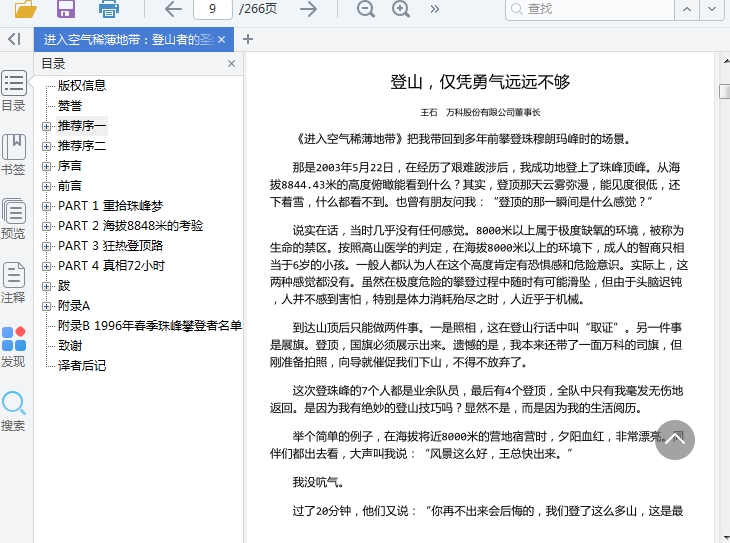730x543 pixels.
Task: Go to the next page arrow
Action: [x=309, y=9]
